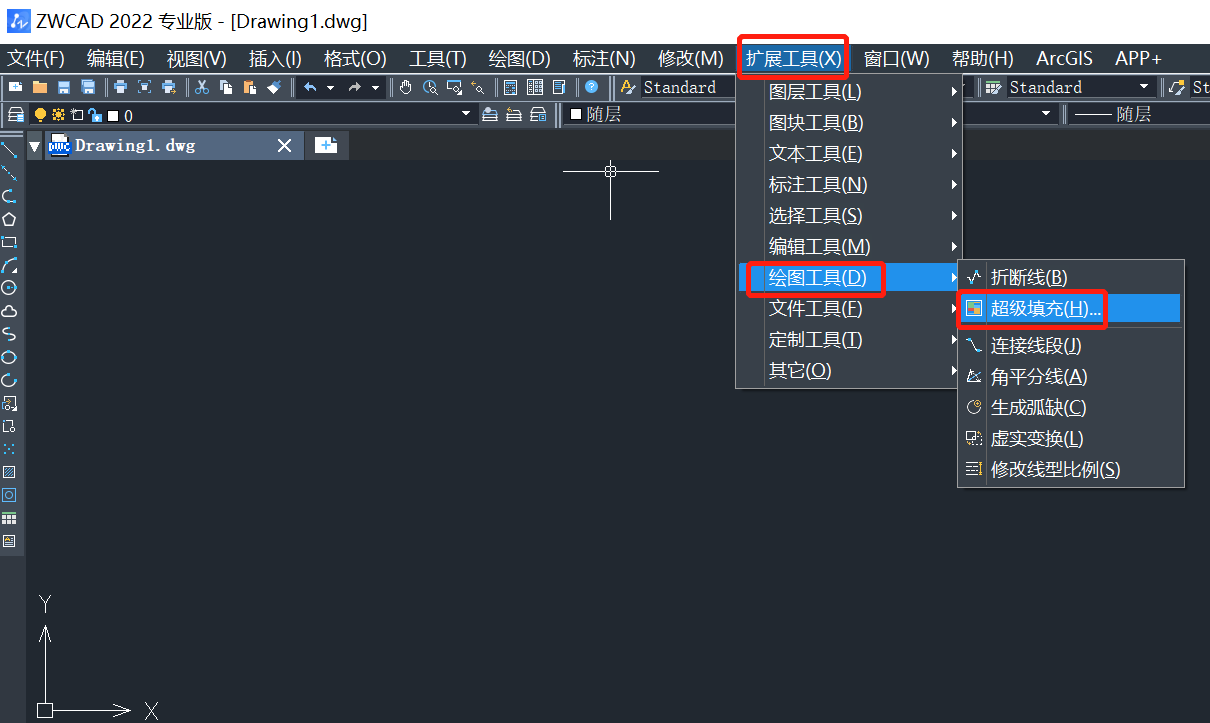
Task: Open the 随层 color dropdown
Action: [1046, 113]
